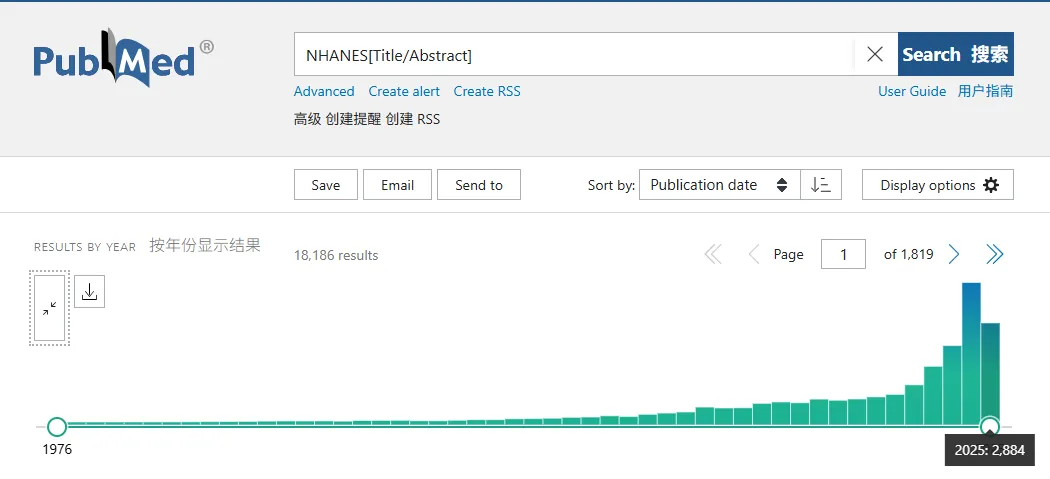Click the page number input field
This screenshot has width=1050, height=479.
[843, 255]
